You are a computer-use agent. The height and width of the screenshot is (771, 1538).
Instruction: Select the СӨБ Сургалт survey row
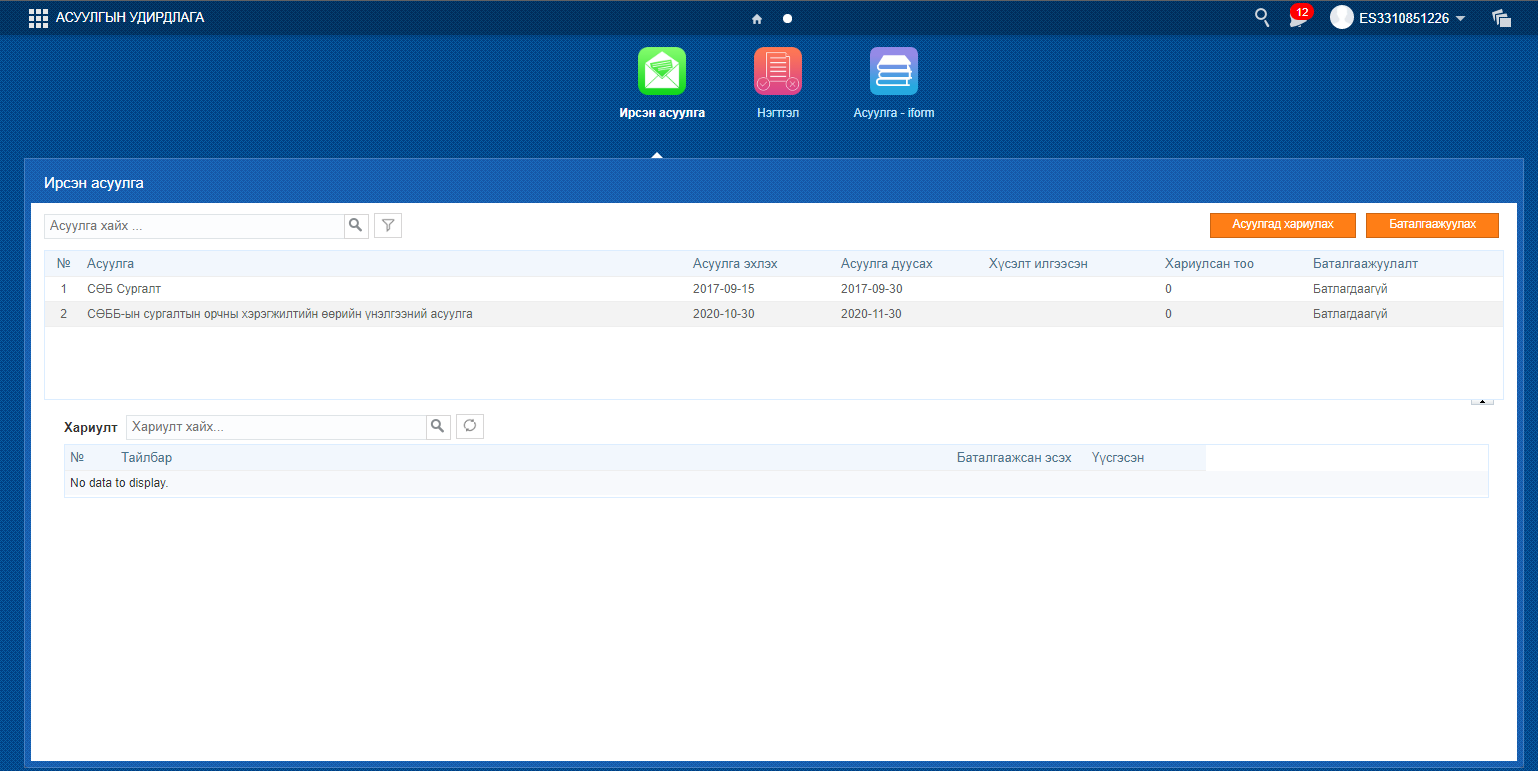tap(774, 289)
